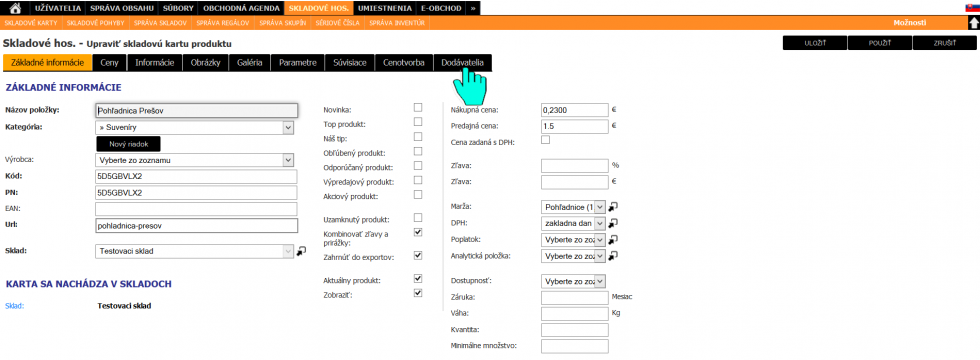Click the Zrušiť button

coord(944,42)
